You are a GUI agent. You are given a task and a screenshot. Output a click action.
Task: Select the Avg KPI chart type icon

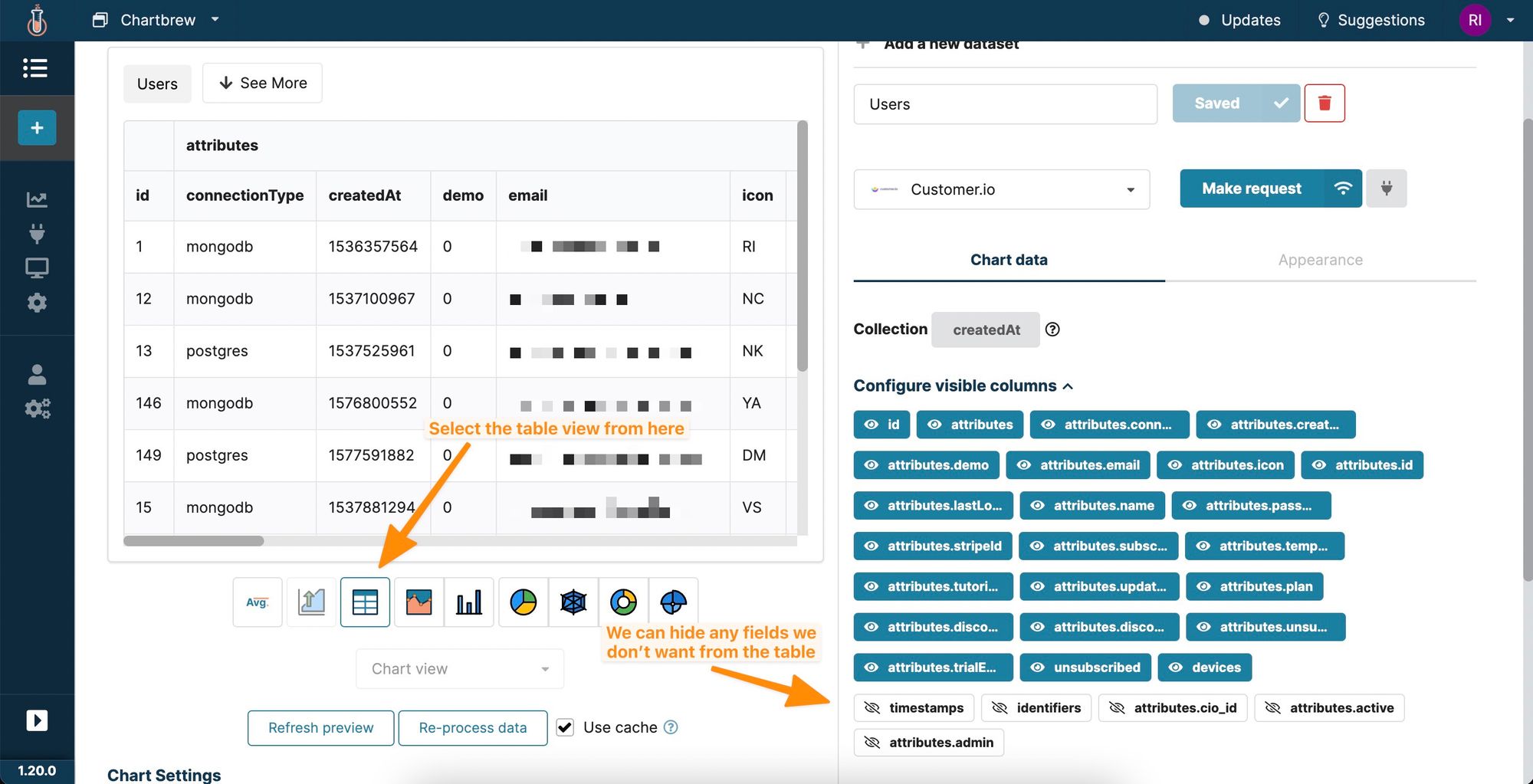(x=258, y=602)
